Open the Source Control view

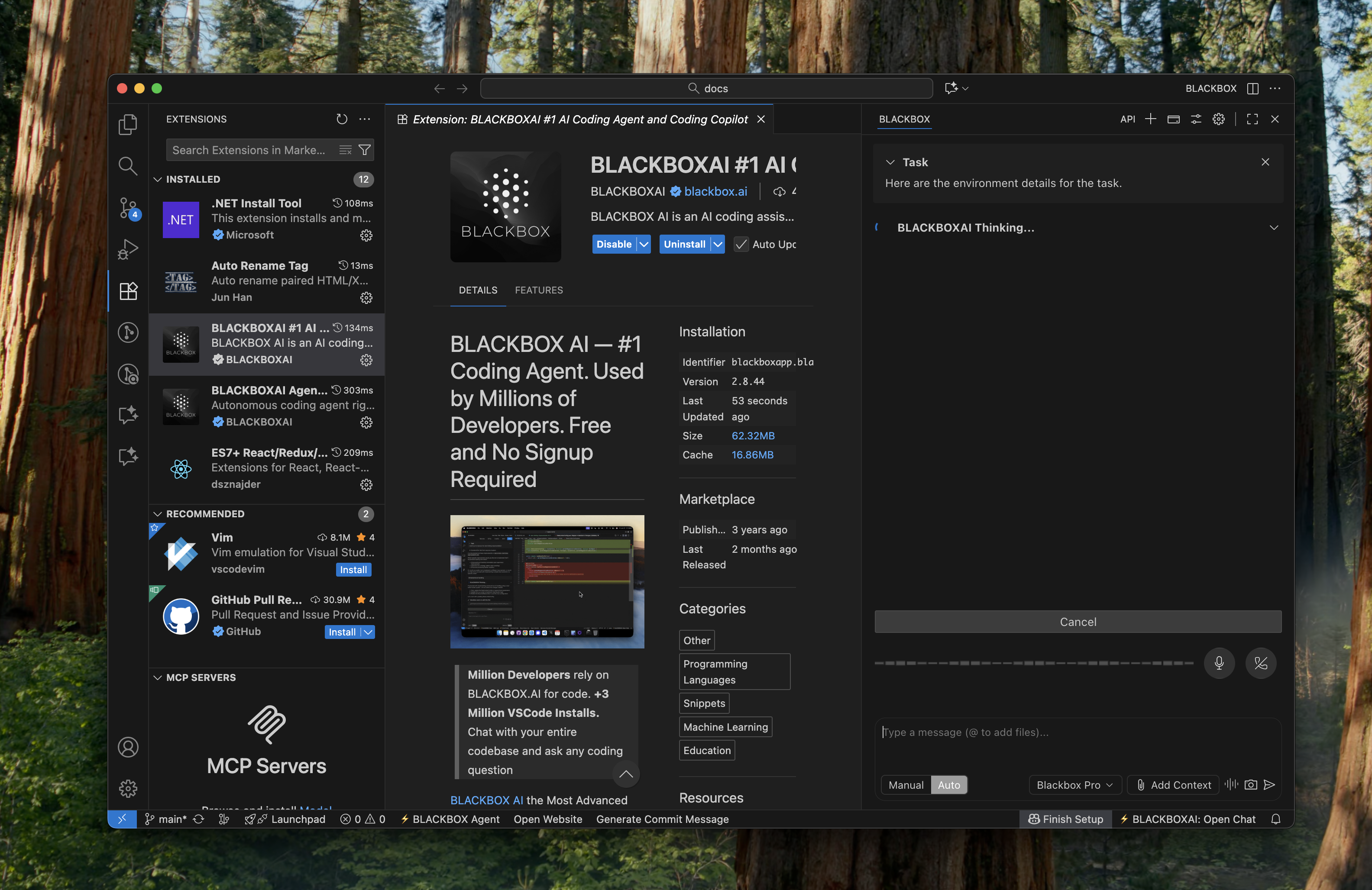pos(128,208)
